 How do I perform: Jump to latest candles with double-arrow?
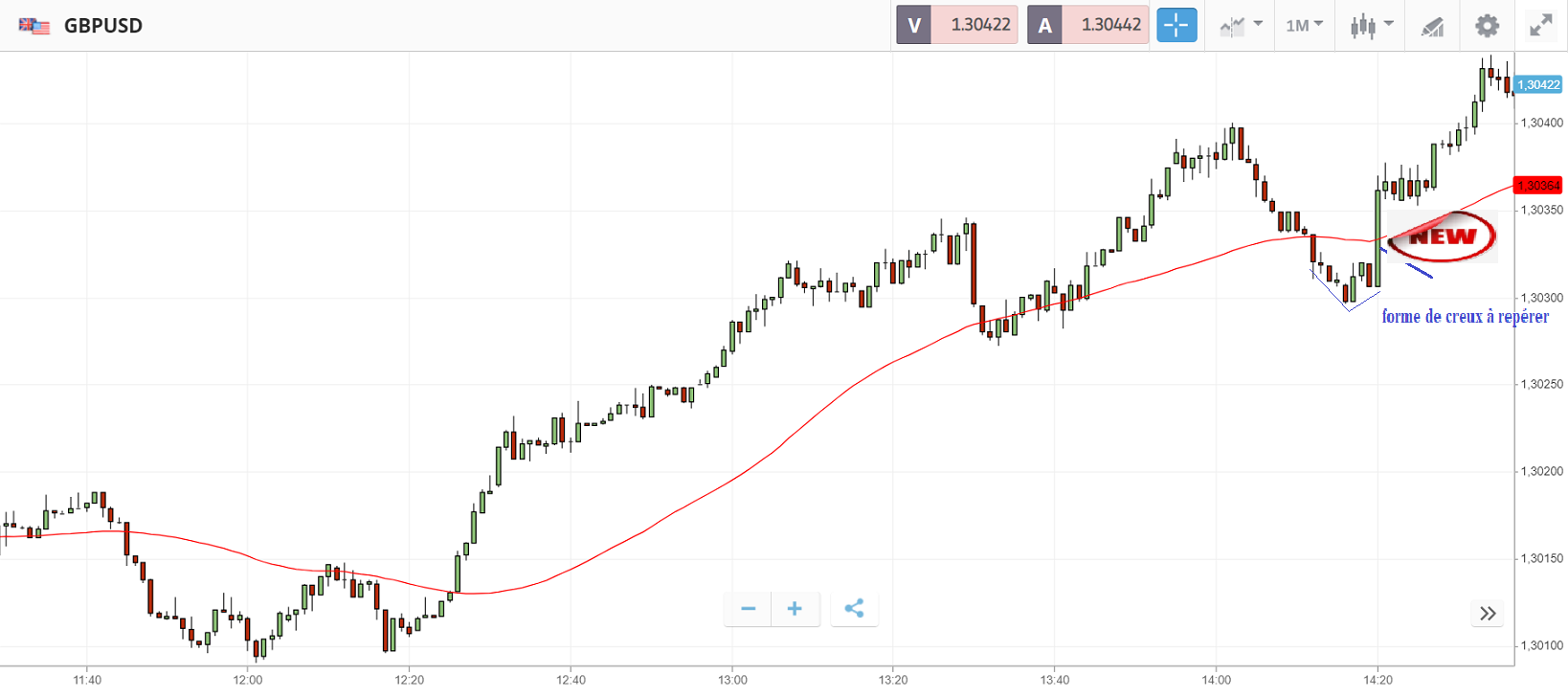pos(1487,614)
